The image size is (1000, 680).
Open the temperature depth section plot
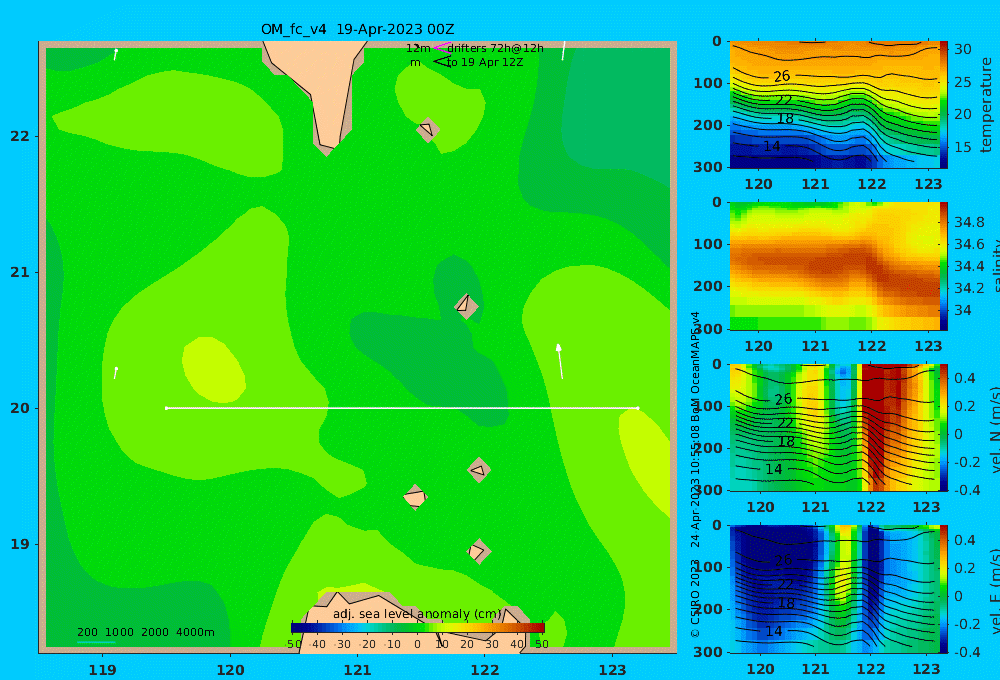(834, 105)
